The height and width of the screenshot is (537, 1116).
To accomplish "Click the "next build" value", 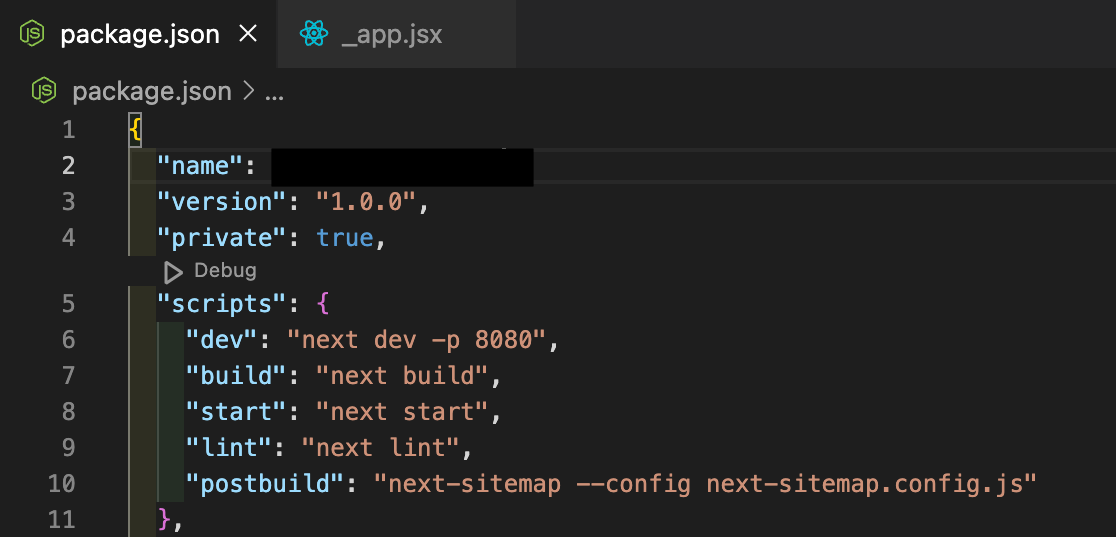I will [402, 376].
